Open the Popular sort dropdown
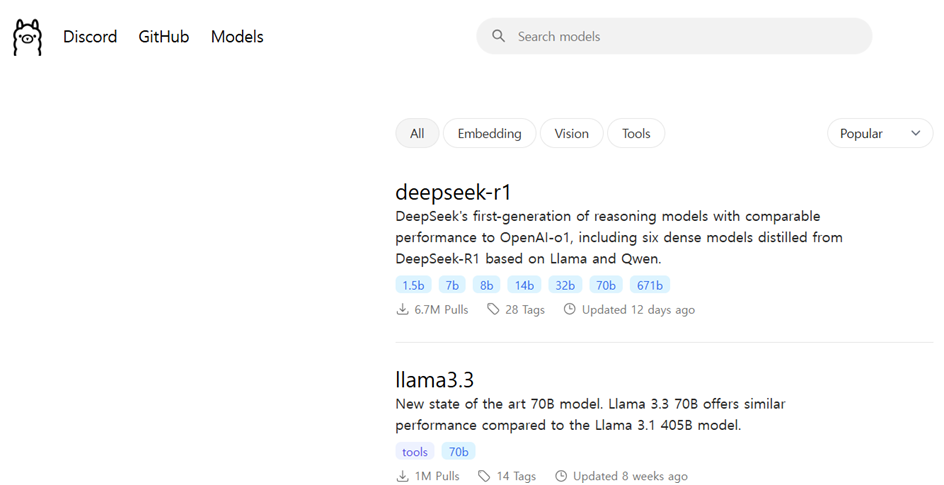The image size is (944, 485). click(x=880, y=133)
